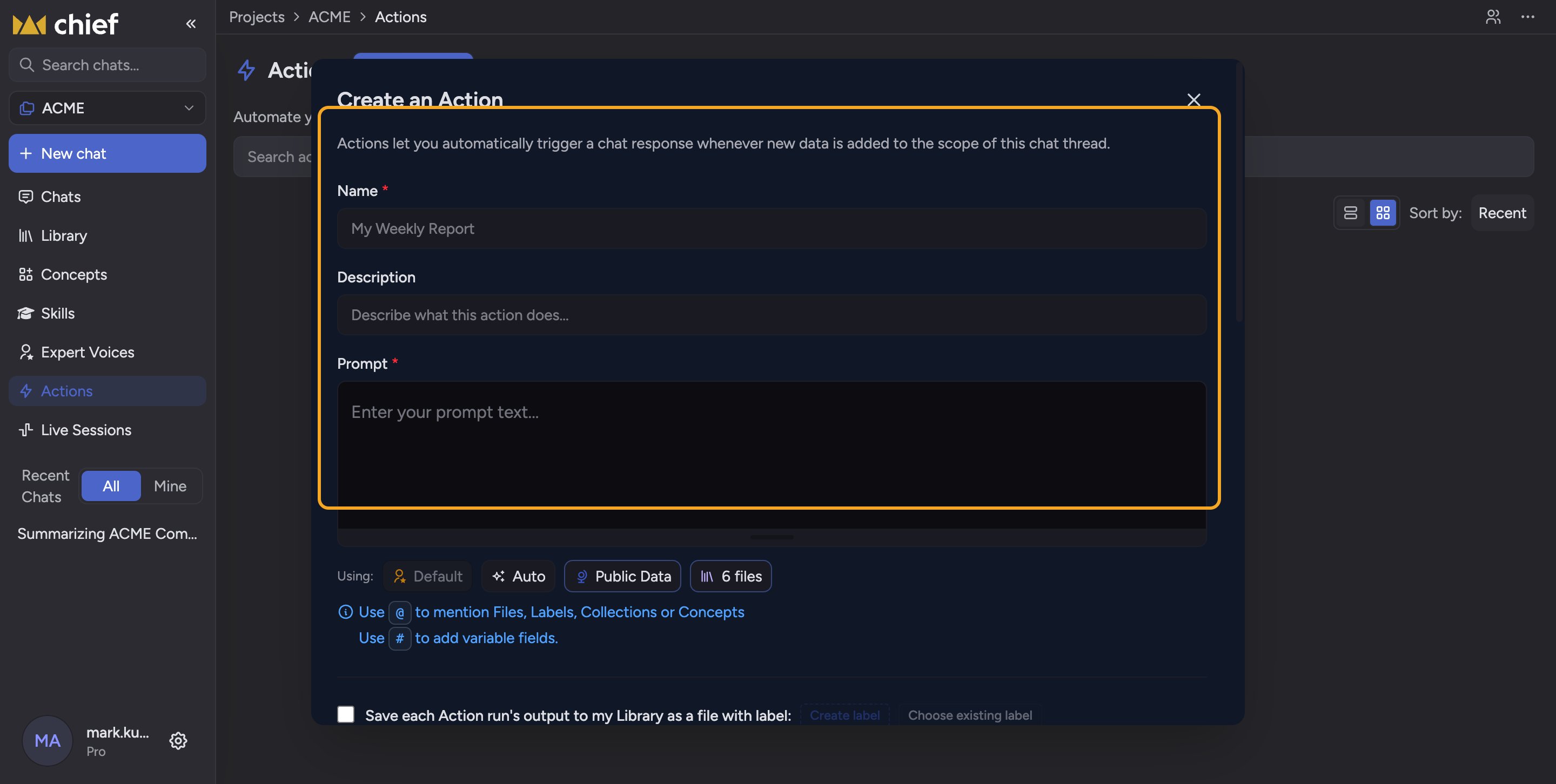Enable saving Action output to Library

pos(346,714)
